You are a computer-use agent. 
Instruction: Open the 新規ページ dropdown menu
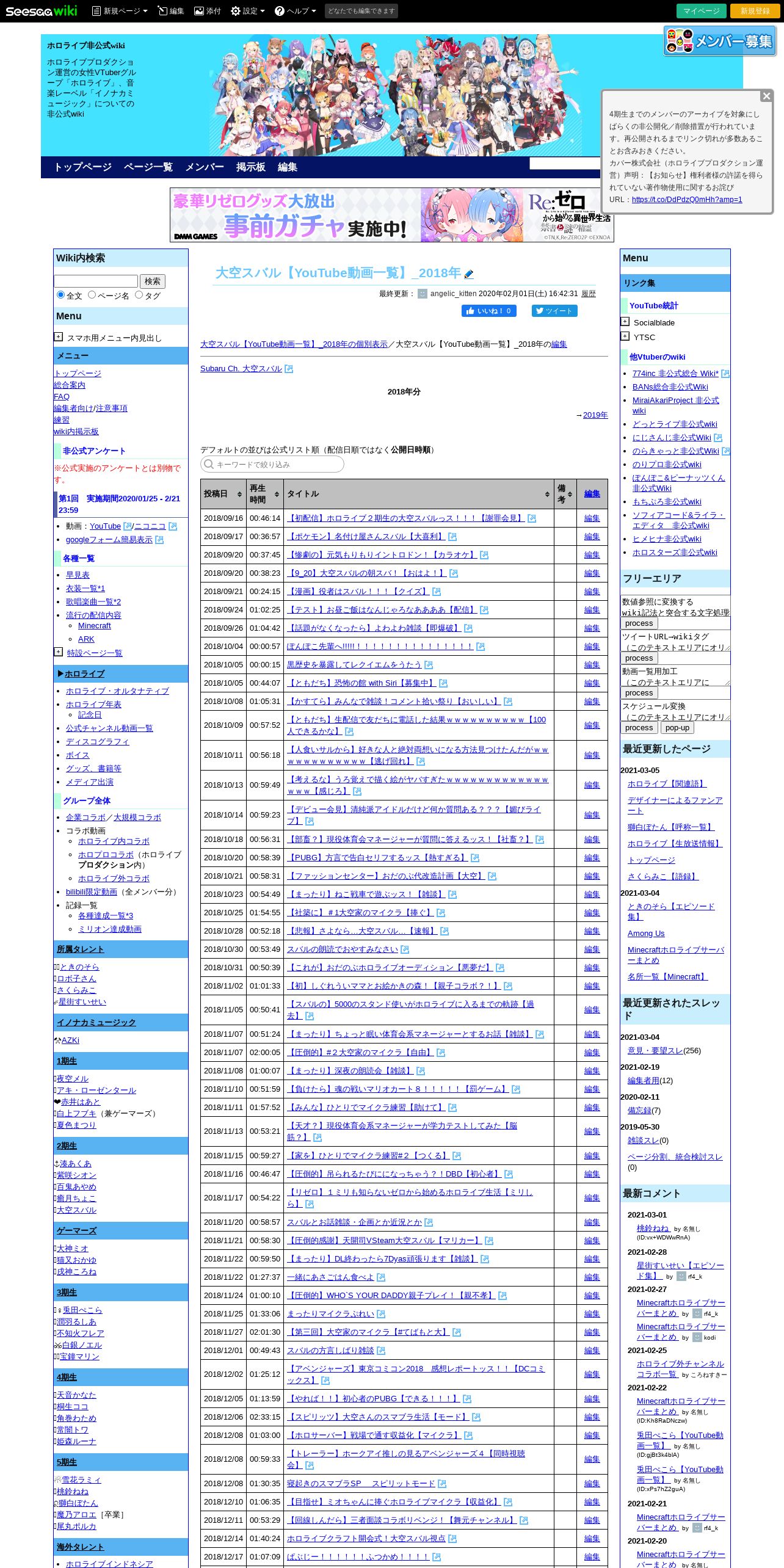120,11
